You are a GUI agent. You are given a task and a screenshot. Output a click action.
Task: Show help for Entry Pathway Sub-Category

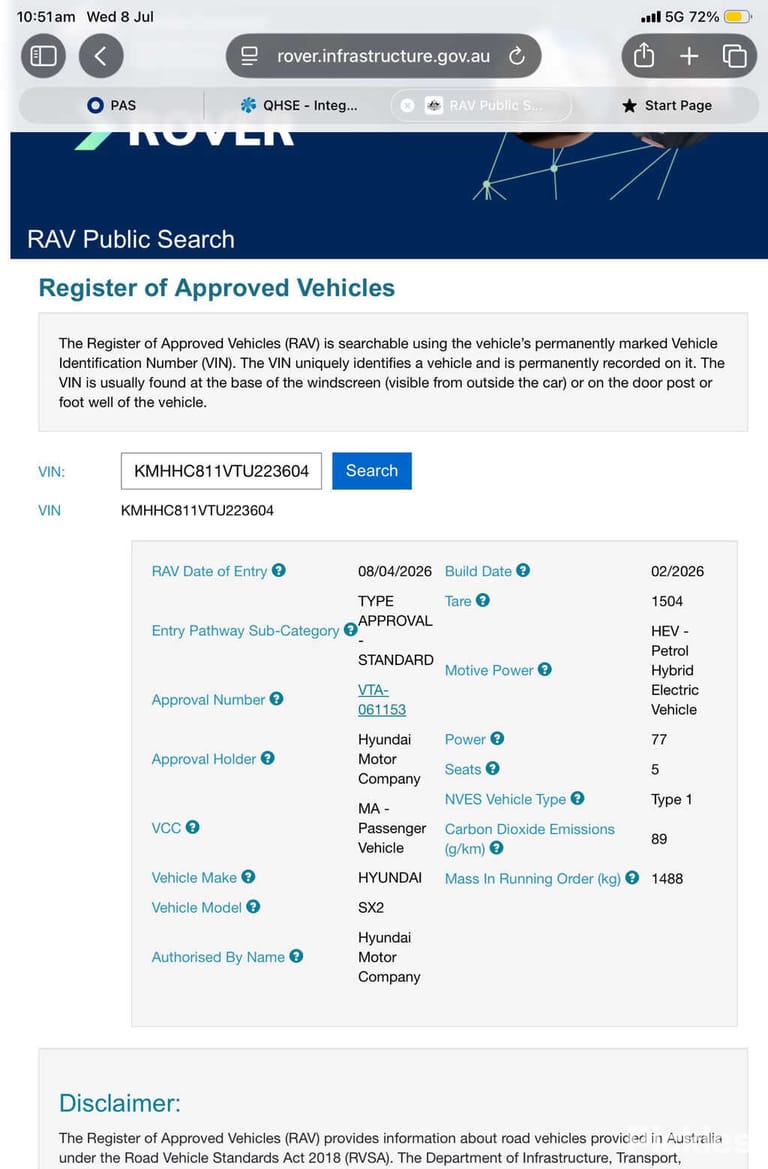(350, 630)
